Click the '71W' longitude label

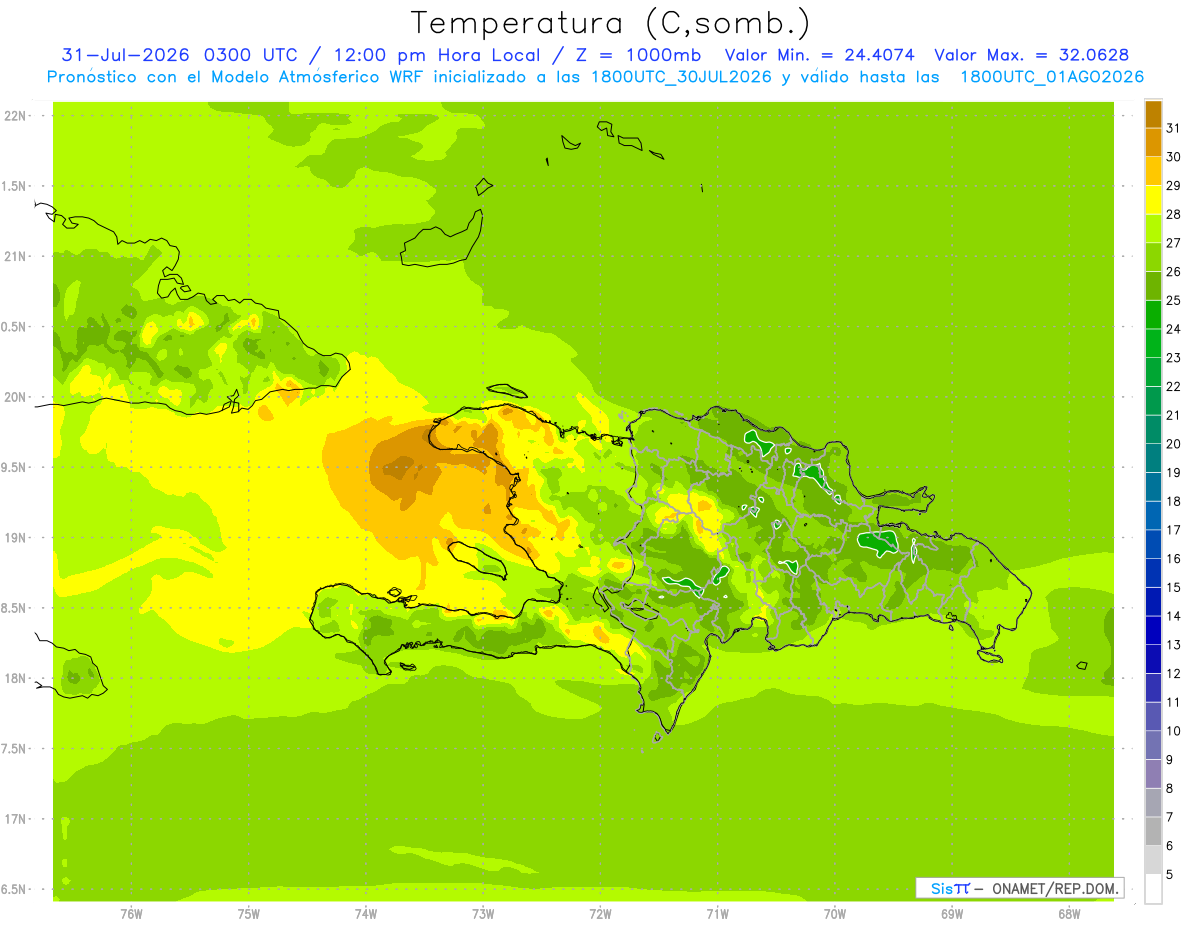coord(717,914)
